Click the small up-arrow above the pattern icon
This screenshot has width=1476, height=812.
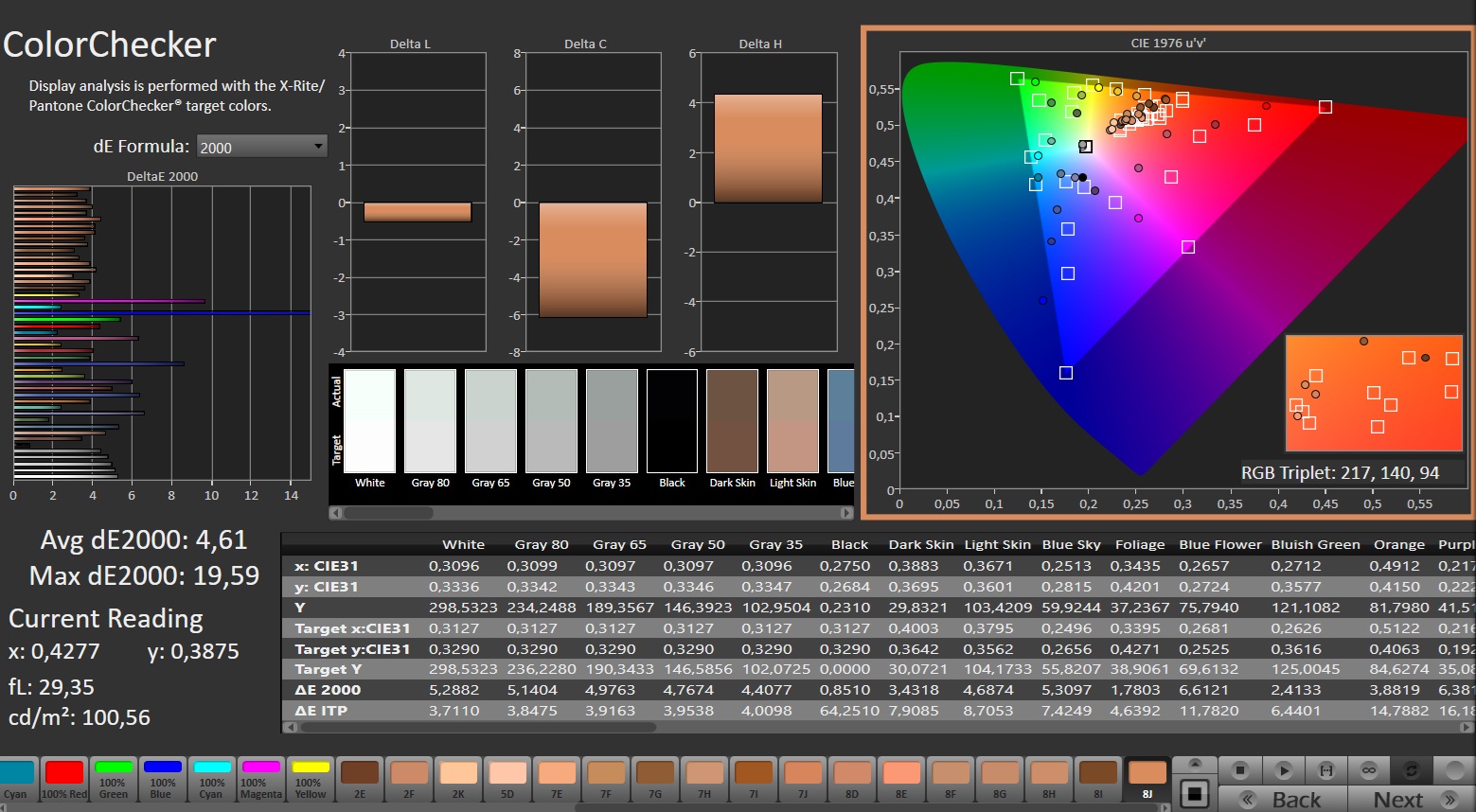point(1195,764)
